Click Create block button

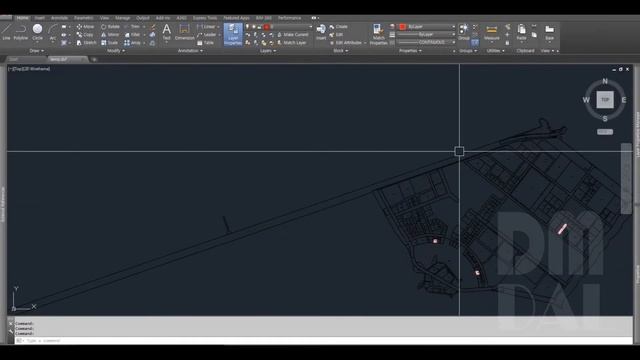pyautogui.click(x=338, y=27)
